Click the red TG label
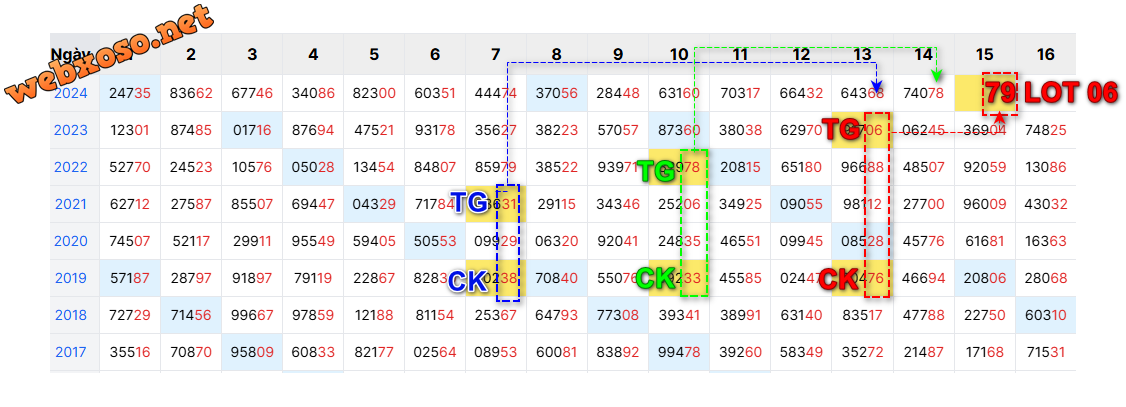This screenshot has width=1126, height=407. 838,129
